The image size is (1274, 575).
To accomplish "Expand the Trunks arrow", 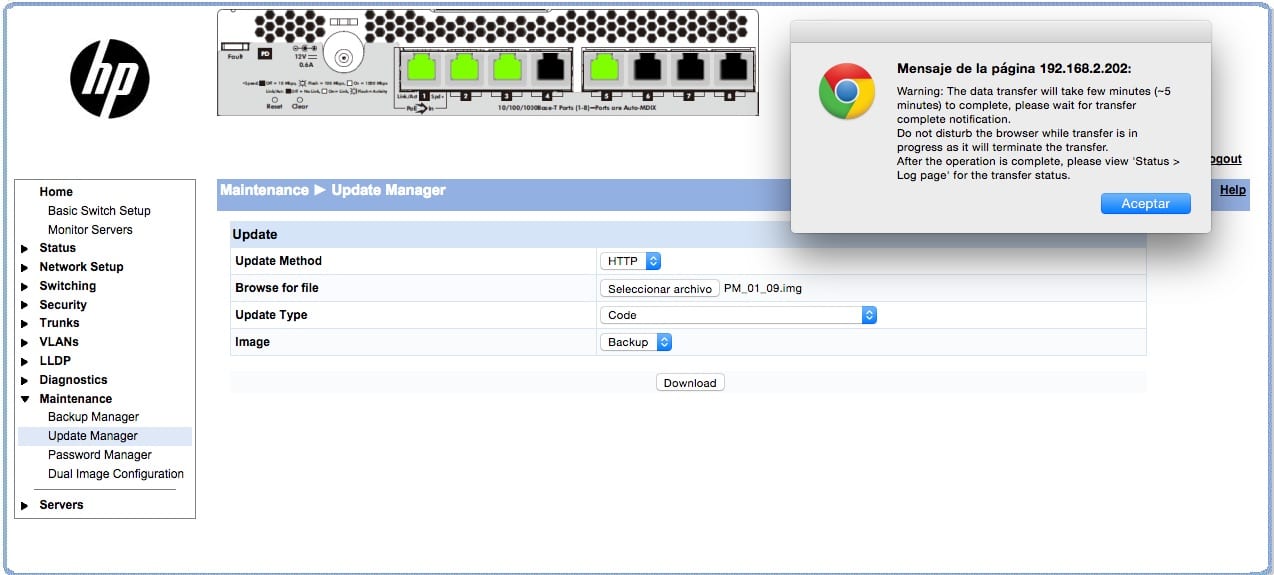I will pos(25,323).
